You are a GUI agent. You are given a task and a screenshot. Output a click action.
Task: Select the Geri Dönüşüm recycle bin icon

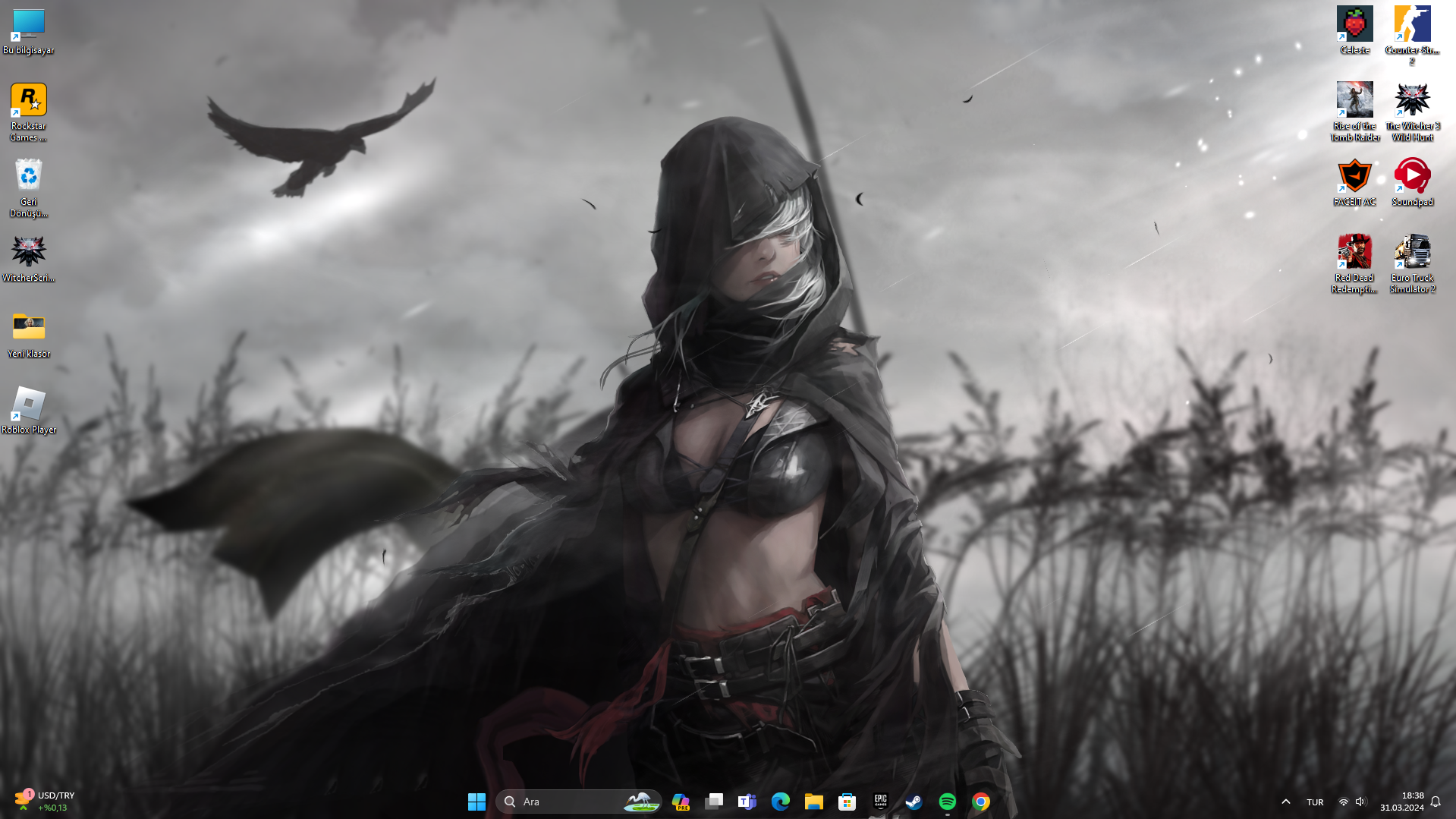pyautogui.click(x=29, y=188)
